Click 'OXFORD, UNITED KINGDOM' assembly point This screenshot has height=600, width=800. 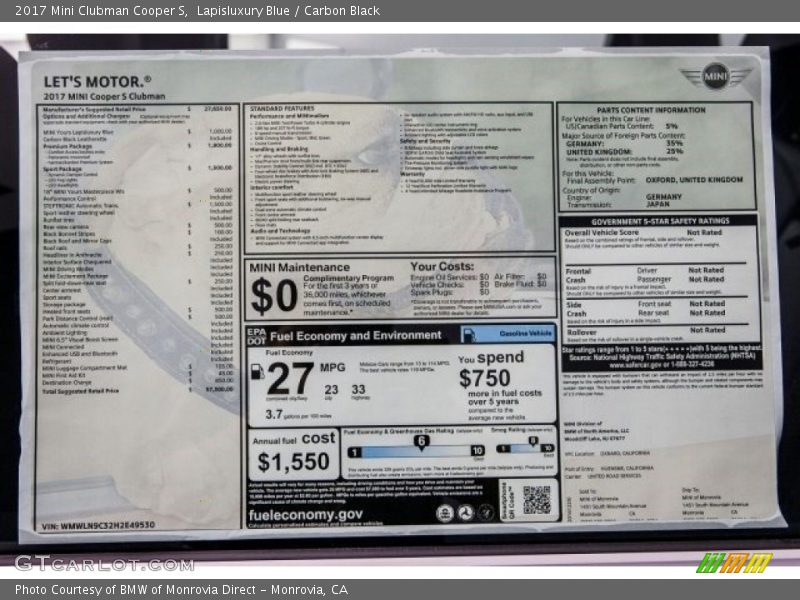(694, 180)
